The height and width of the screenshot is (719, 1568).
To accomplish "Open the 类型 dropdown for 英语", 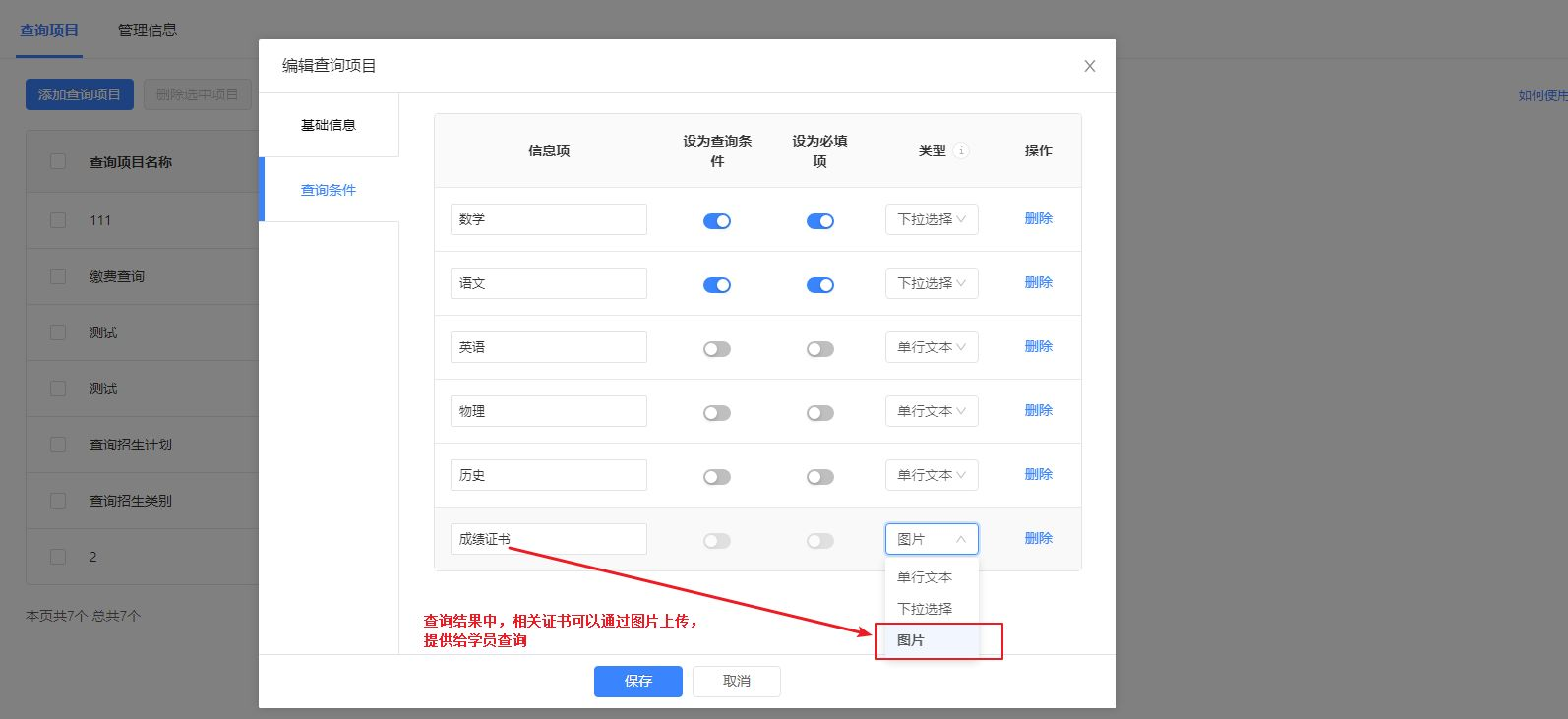I will tap(932, 347).
